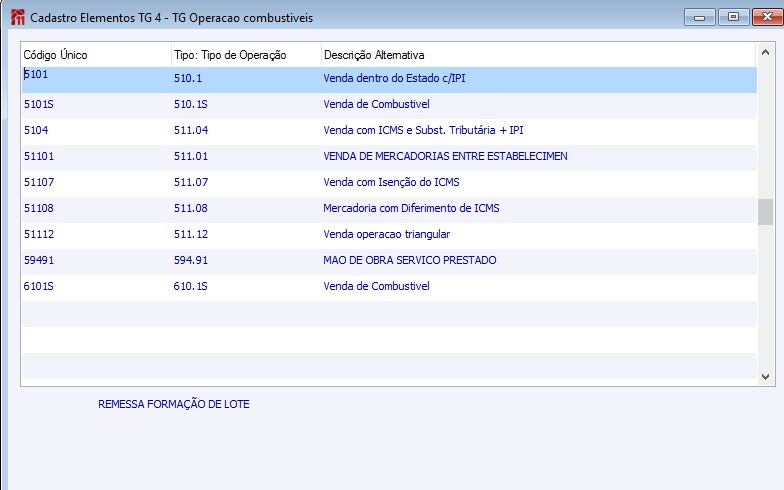Screen dimensions: 784x490
Task: Select 'Venda com ICMS e Subst. Tributária + IPI'
Action: click(x=423, y=130)
